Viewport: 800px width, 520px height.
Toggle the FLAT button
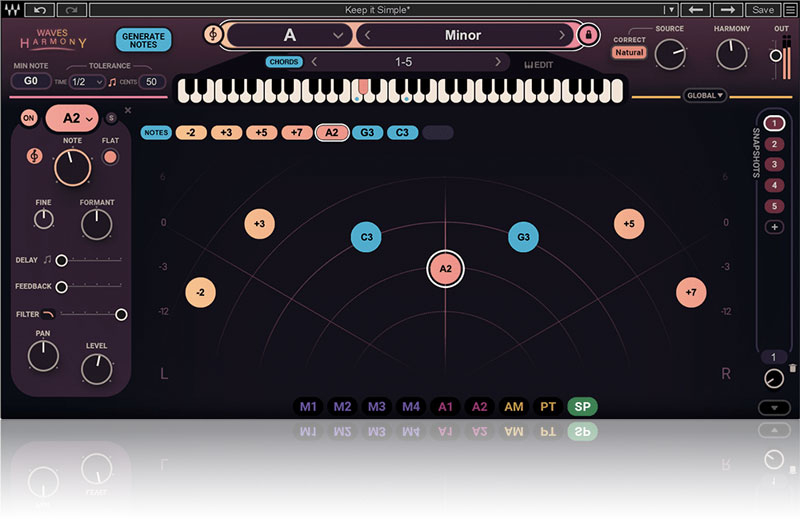click(x=110, y=157)
